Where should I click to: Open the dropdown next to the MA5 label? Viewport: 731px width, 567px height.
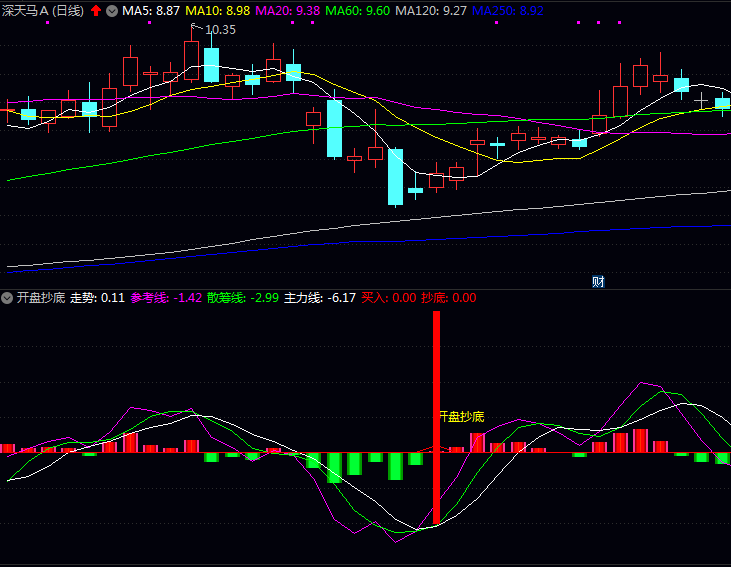point(112,10)
